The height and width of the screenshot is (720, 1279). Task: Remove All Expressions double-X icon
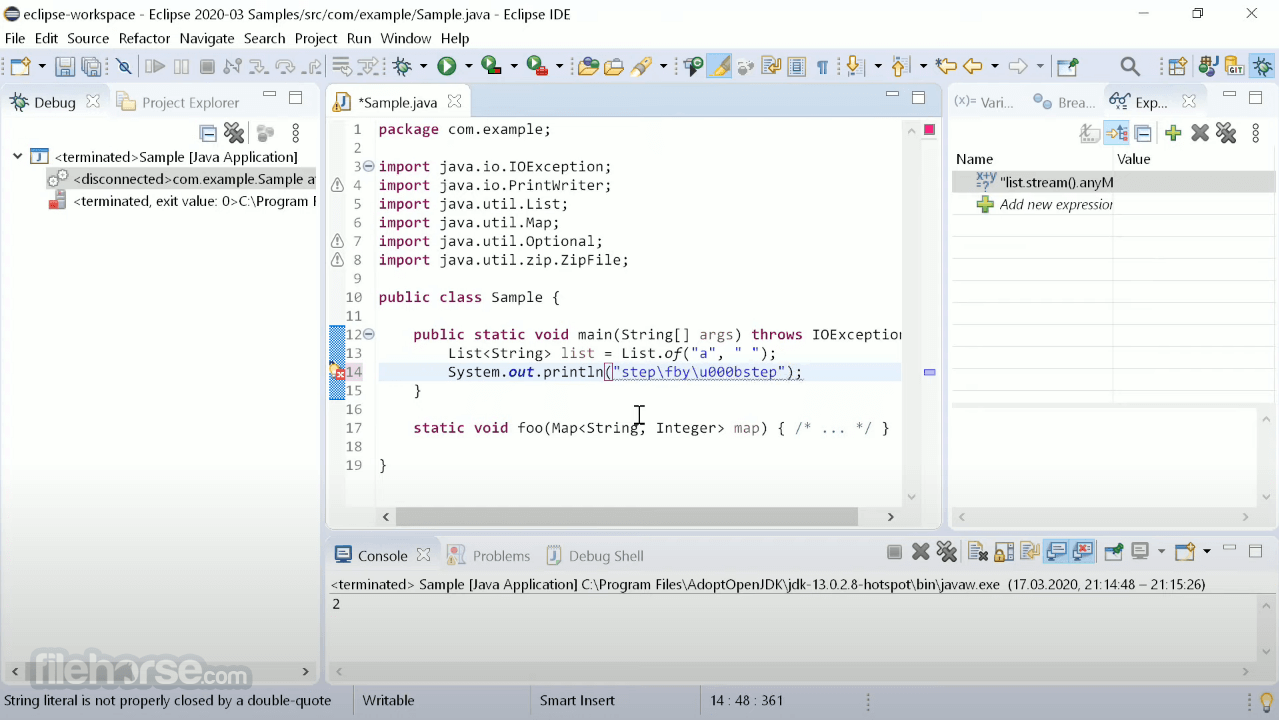[1226, 133]
